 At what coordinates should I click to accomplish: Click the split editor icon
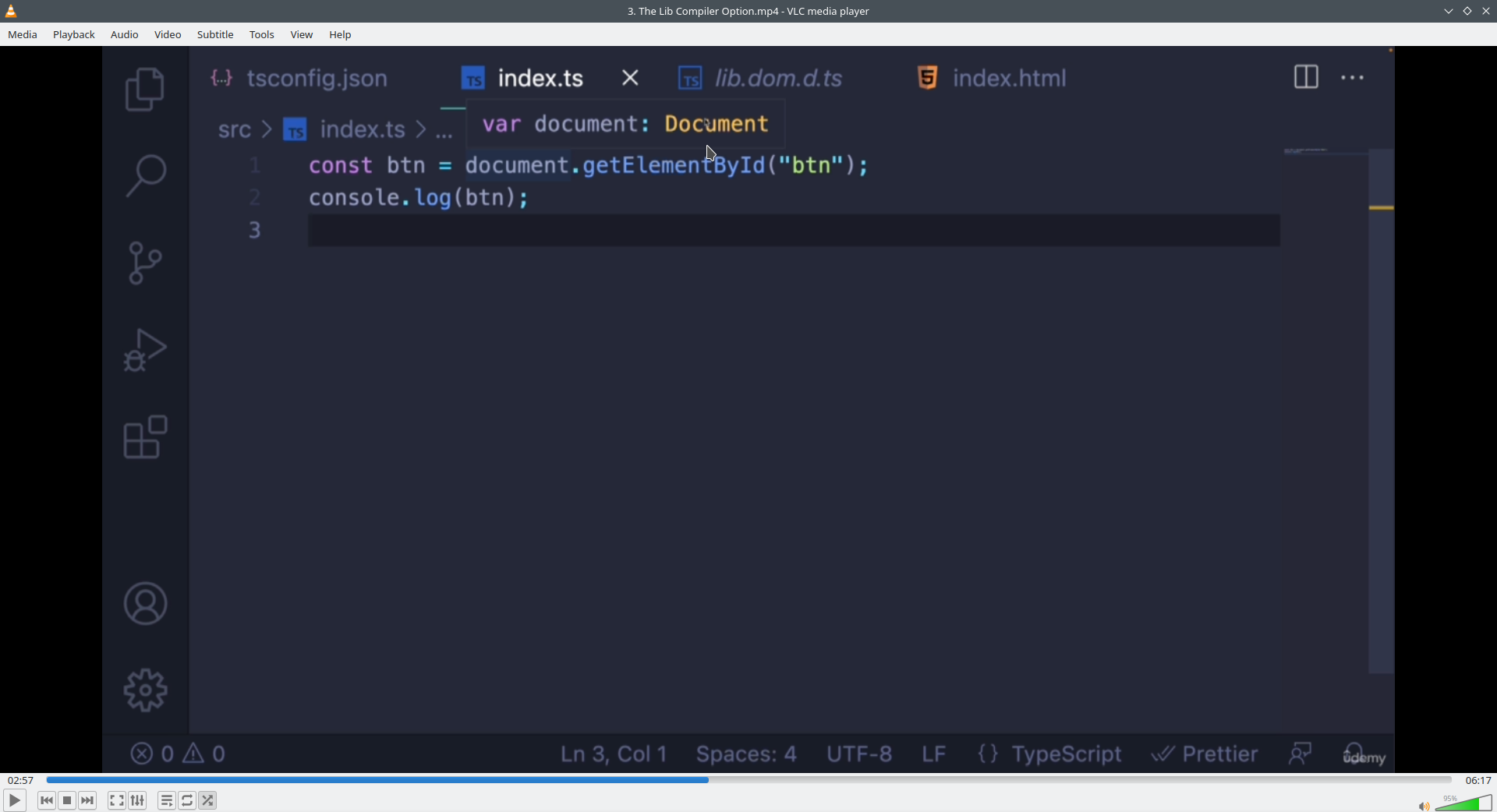(x=1306, y=77)
